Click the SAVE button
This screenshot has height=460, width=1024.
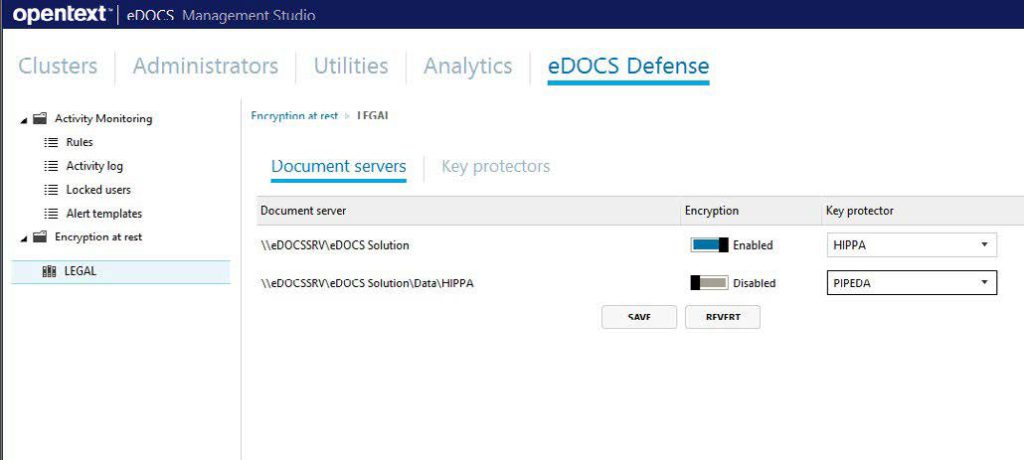(639, 317)
